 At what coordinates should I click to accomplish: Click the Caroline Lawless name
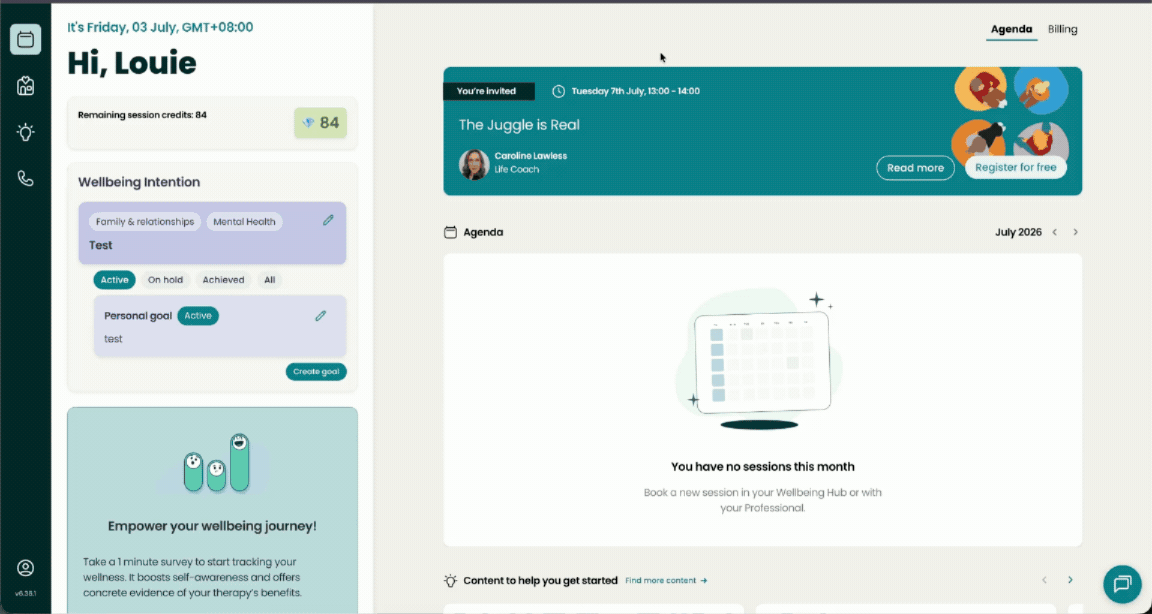[x=530, y=156]
